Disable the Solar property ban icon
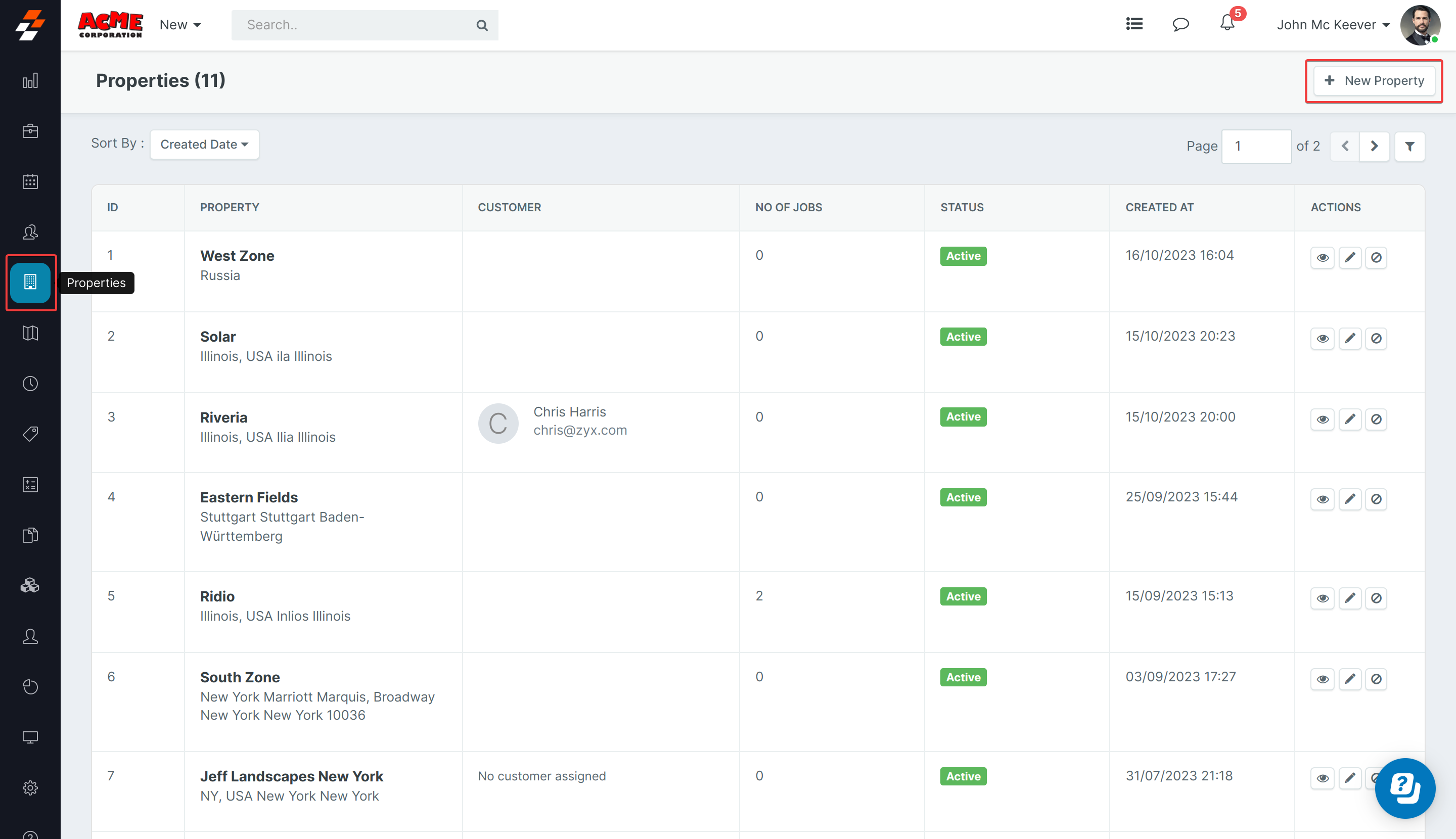 (x=1376, y=338)
